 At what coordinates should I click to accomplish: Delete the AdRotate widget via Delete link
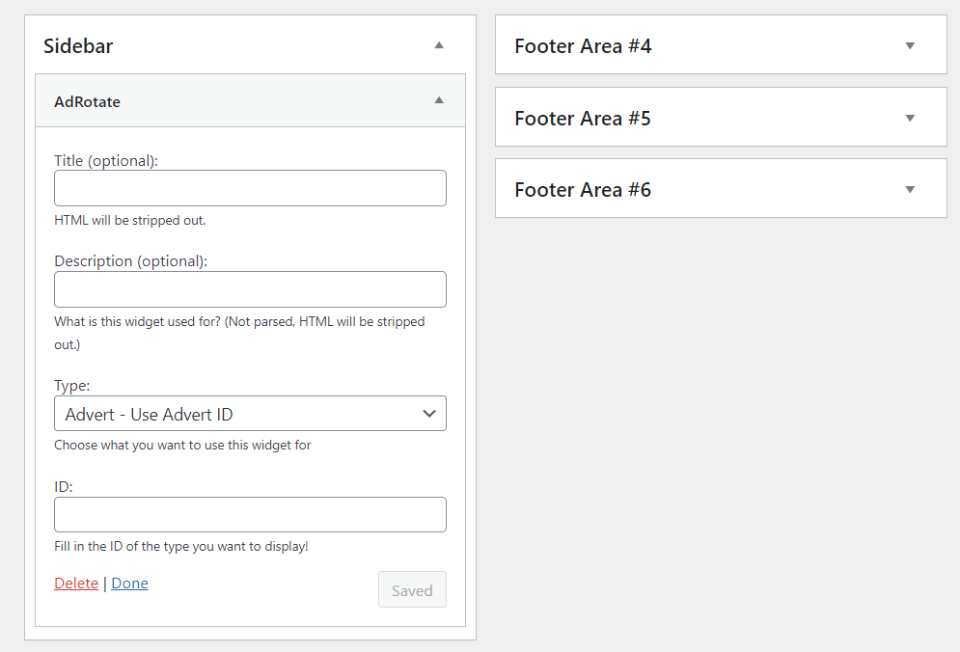click(x=76, y=583)
